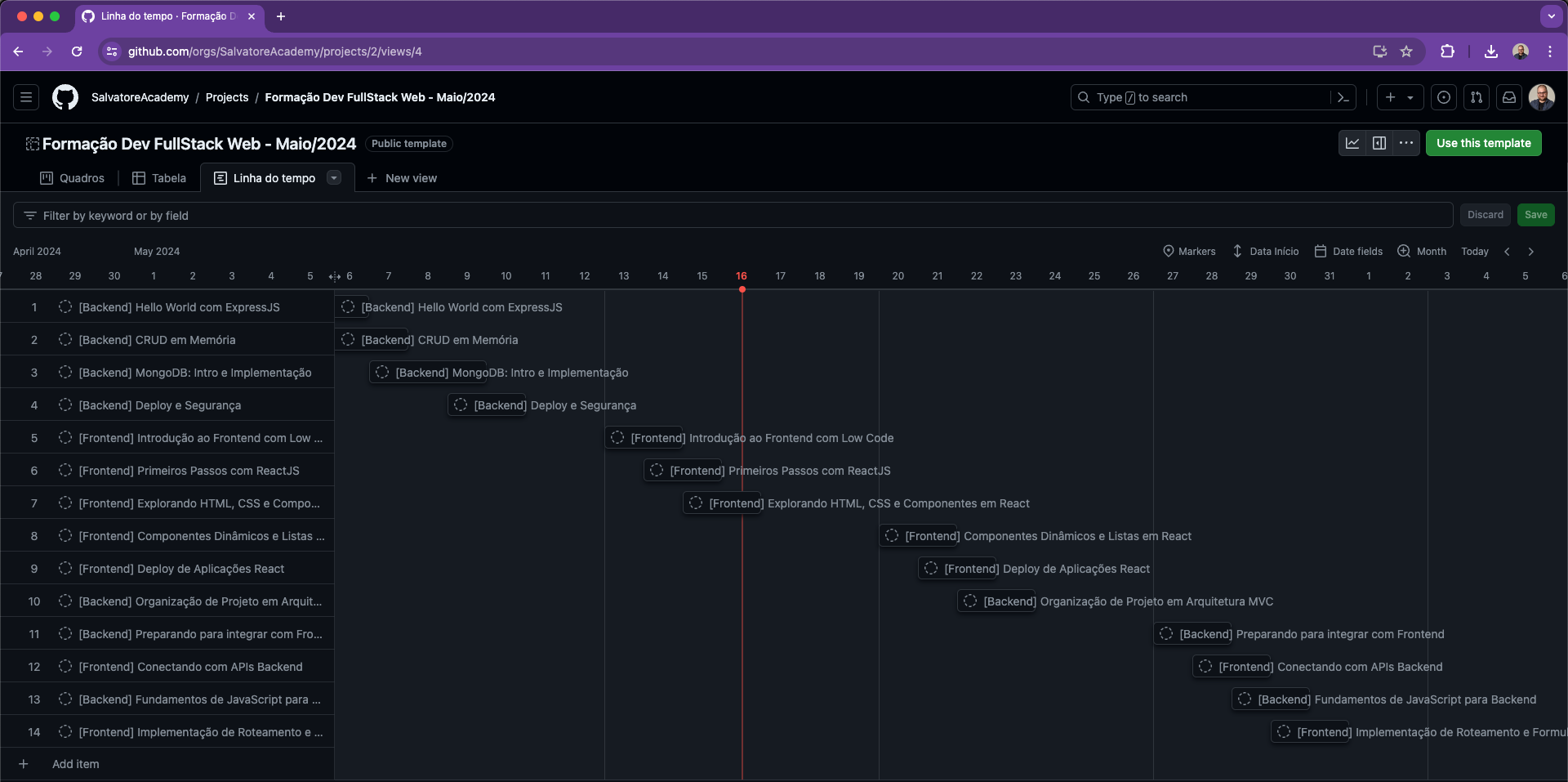Click the GitHub logo homepage icon
Image resolution: width=1568 pixels, height=782 pixels.
pos(65,97)
